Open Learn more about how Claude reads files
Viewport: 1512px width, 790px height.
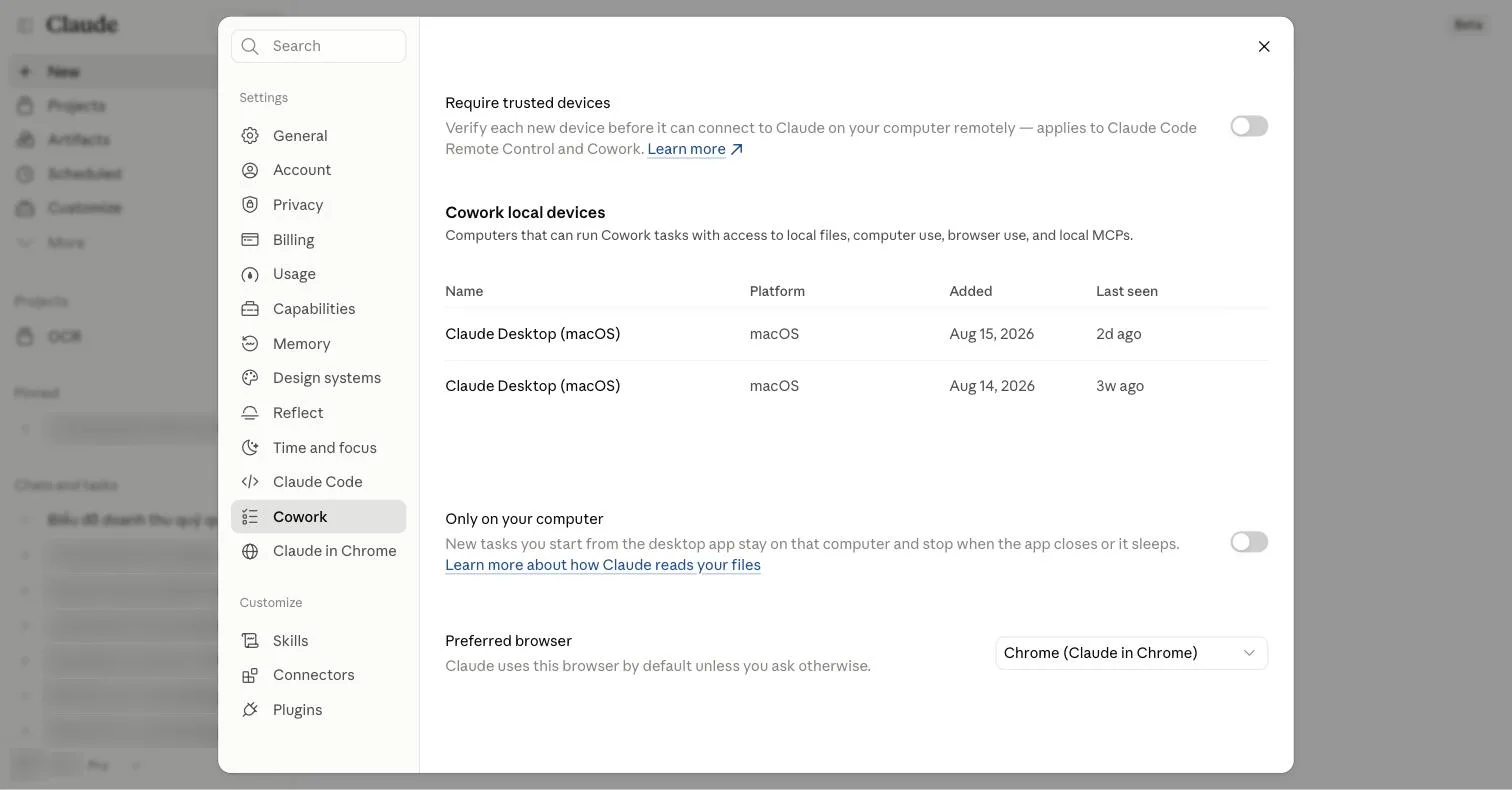click(x=603, y=565)
